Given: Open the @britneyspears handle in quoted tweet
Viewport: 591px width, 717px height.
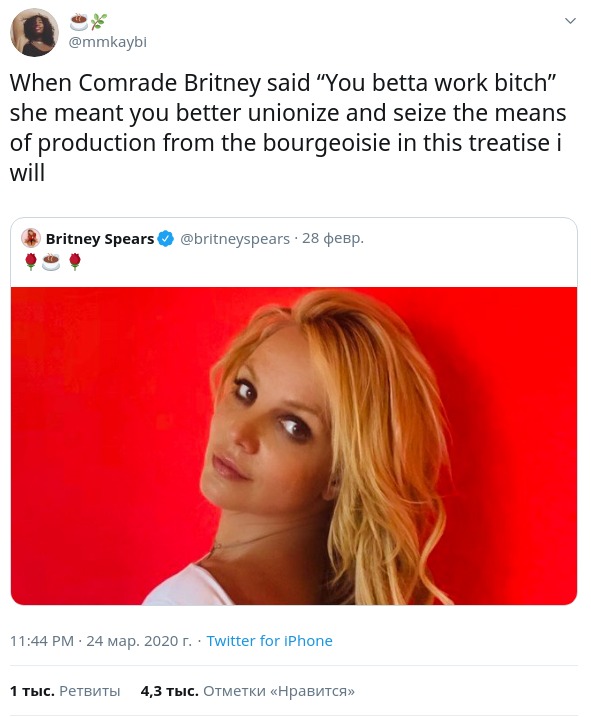Looking at the screenshot, I should tap(235, 239).
